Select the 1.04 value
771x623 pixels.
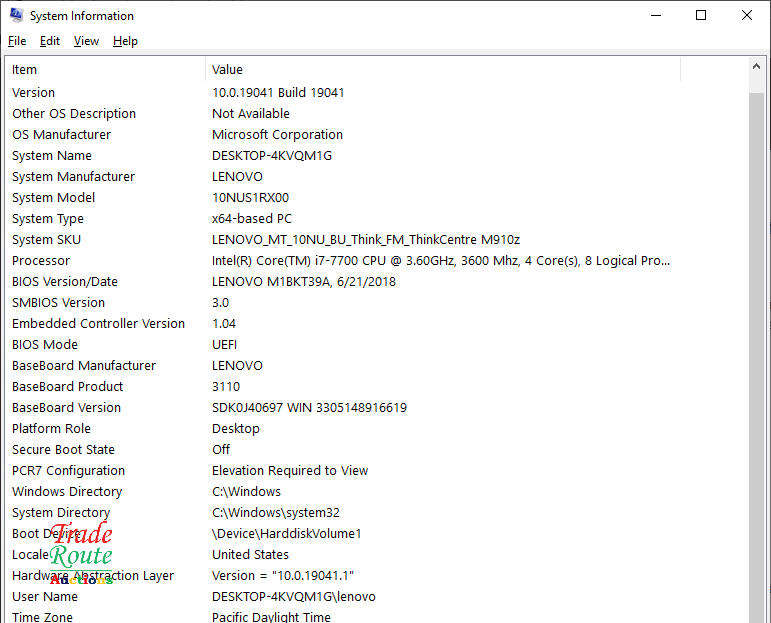pos(224,324)
